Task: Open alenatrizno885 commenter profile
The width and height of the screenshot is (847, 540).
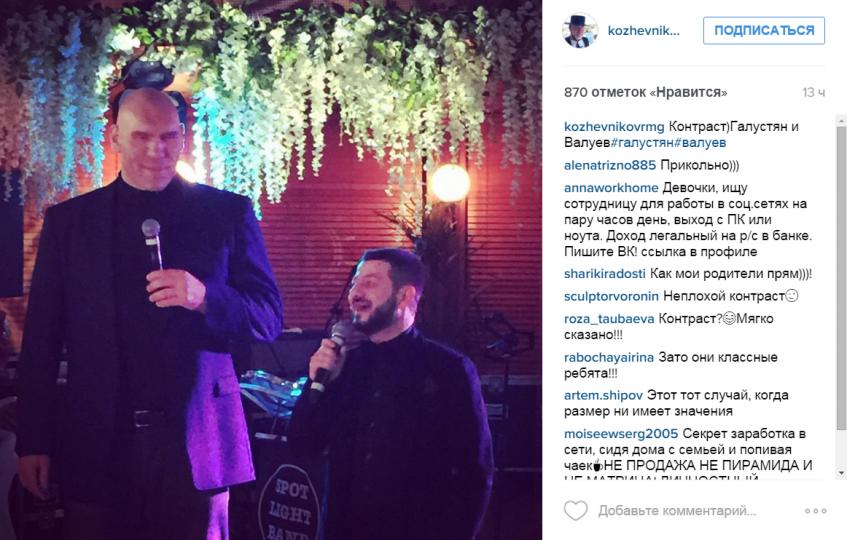Action: tap(610, 165)
